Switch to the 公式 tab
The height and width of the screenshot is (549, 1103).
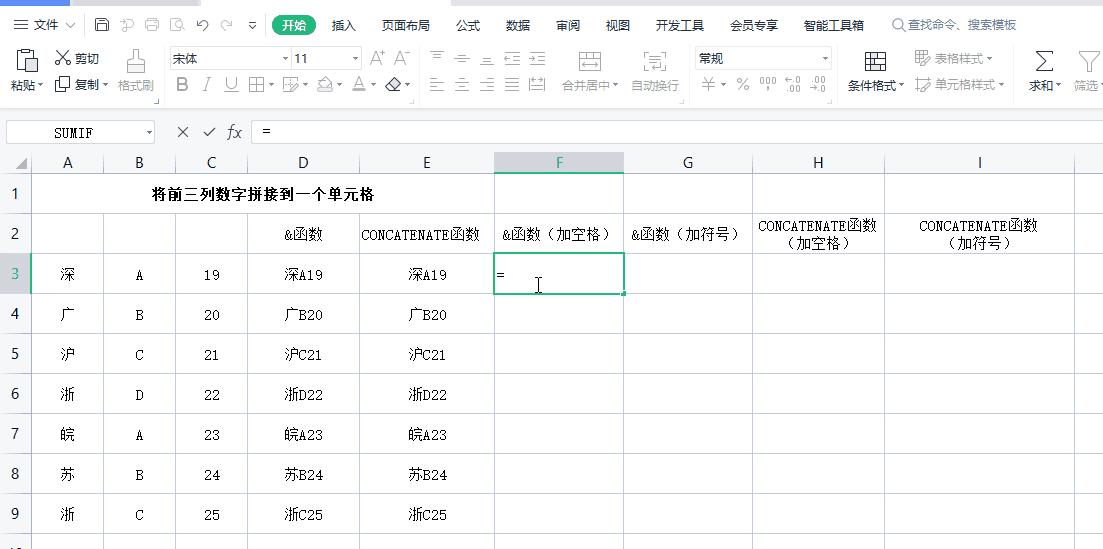click(x=468, y=26)
